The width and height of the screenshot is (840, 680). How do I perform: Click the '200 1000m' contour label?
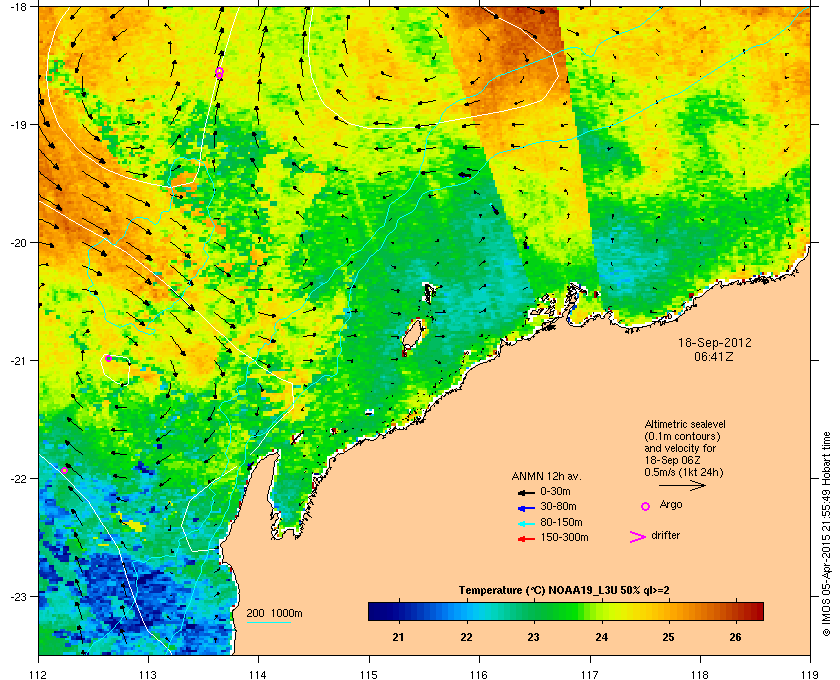(274, 613)
